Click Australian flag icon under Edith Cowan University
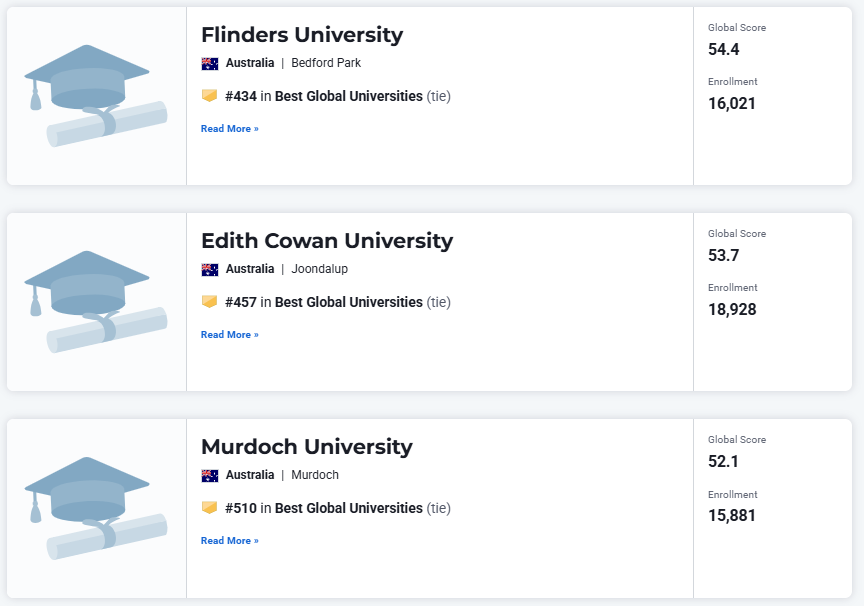The image size is (864, 606). tap(210, 269)
